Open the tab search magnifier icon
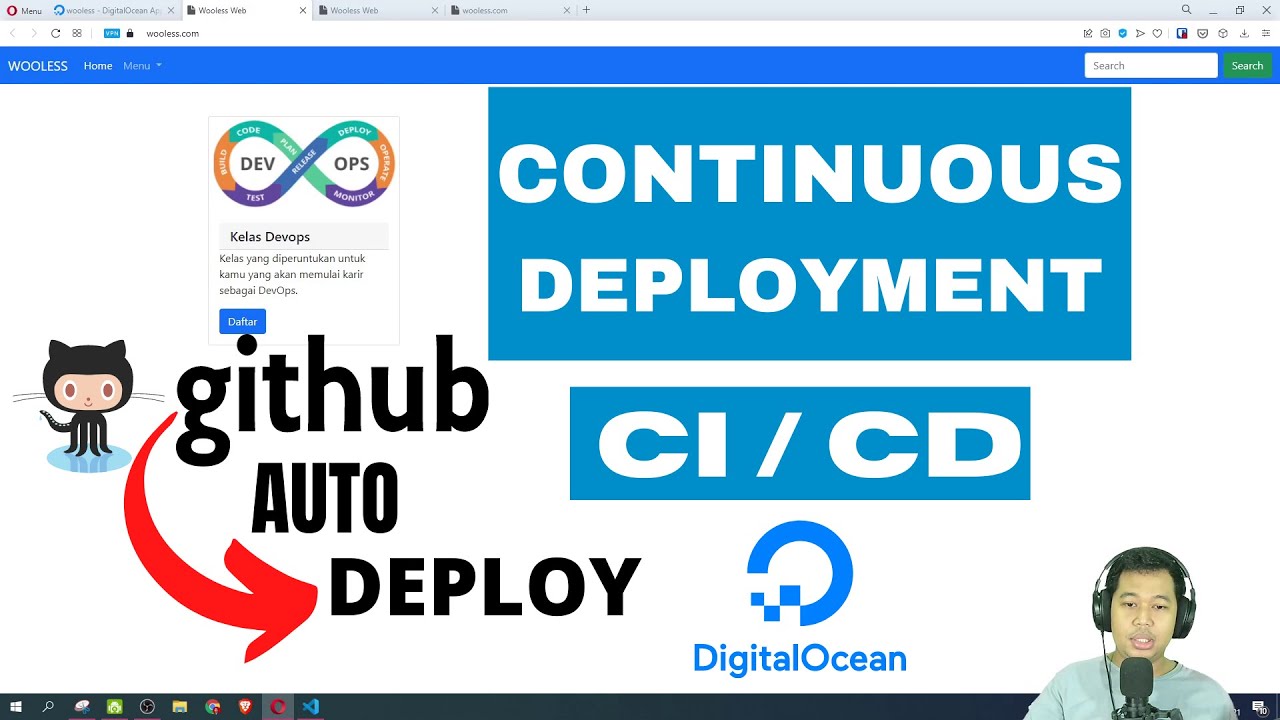This screenshot has height=720, width=1280. coord(1187,10)
